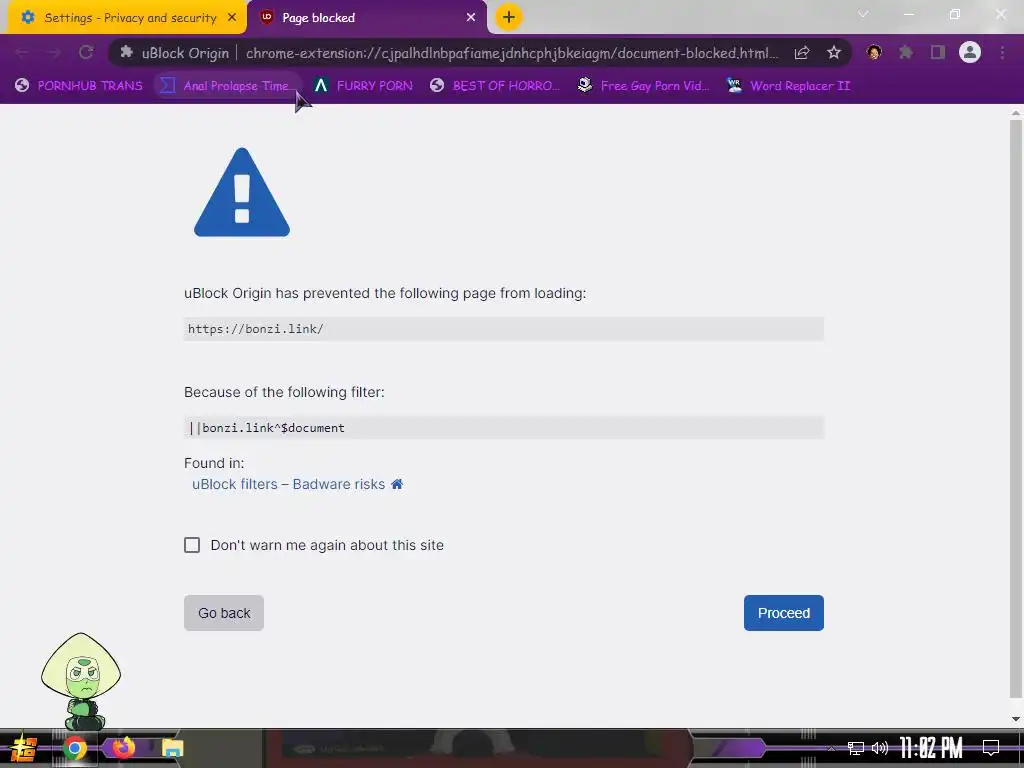The width and height of the screenshot is (1024, 768).
Task: Close the Page blocked tab
Action: (471, 18)
